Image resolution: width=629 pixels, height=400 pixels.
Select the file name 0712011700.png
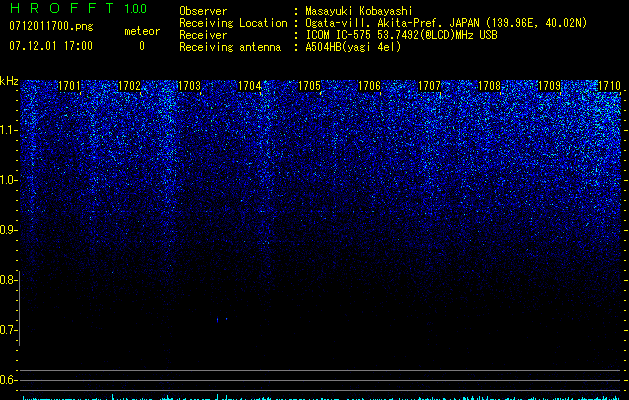point(51,26)
